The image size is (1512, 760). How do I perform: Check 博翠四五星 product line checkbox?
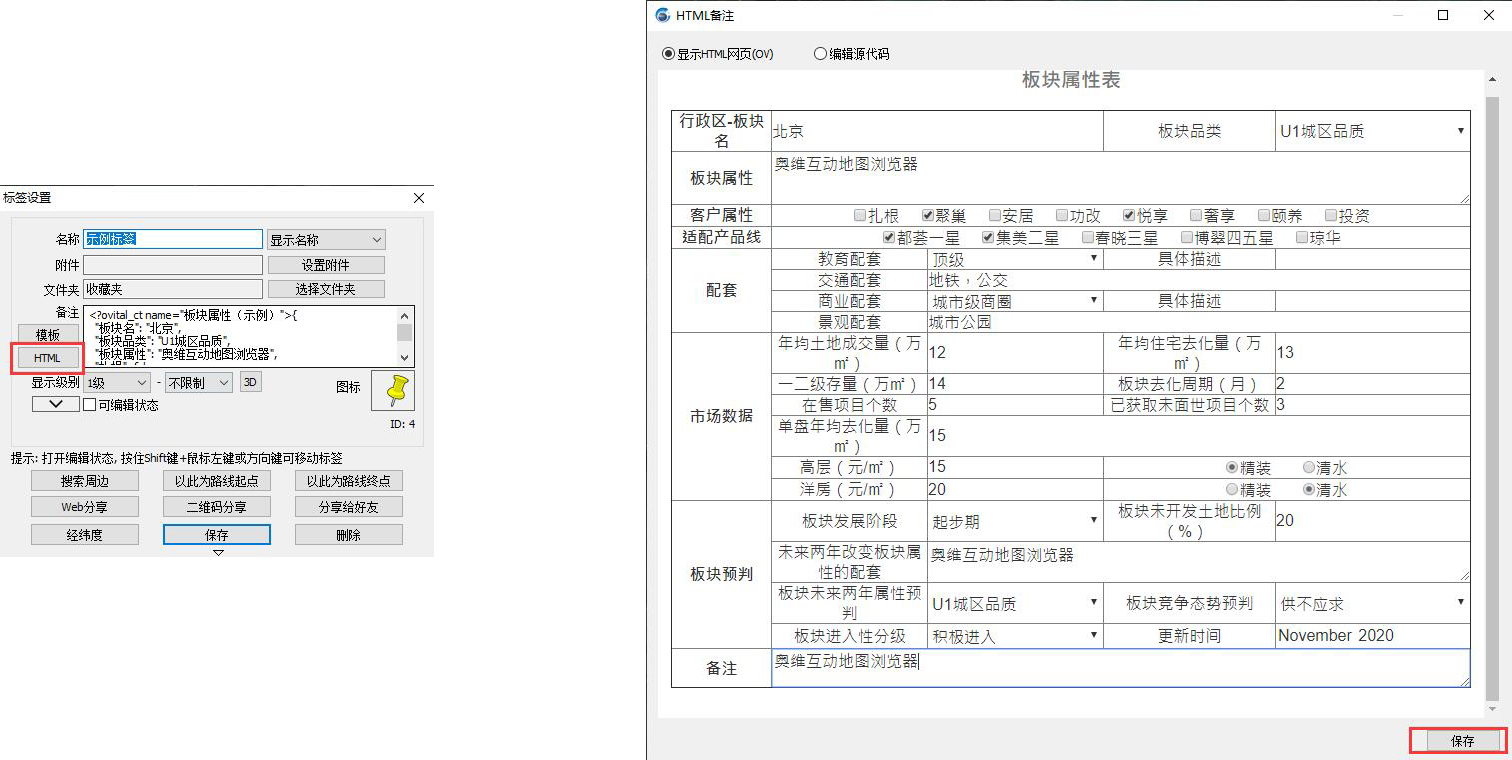click(1187, 238)
